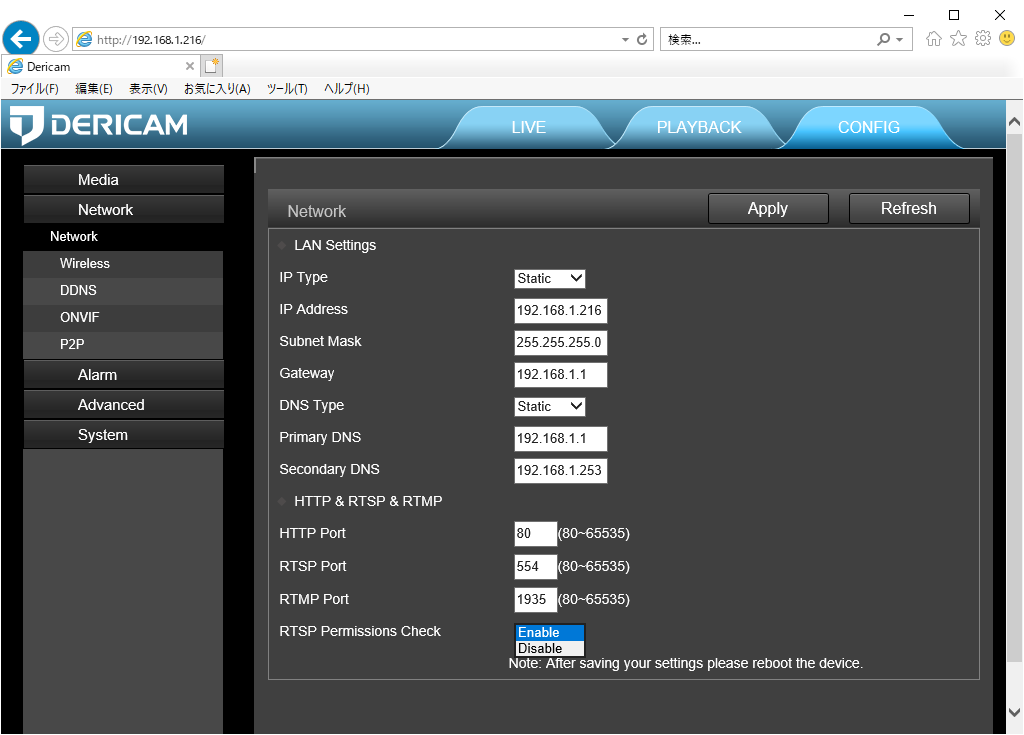Minimize the browser window

[x=908, y=15]
